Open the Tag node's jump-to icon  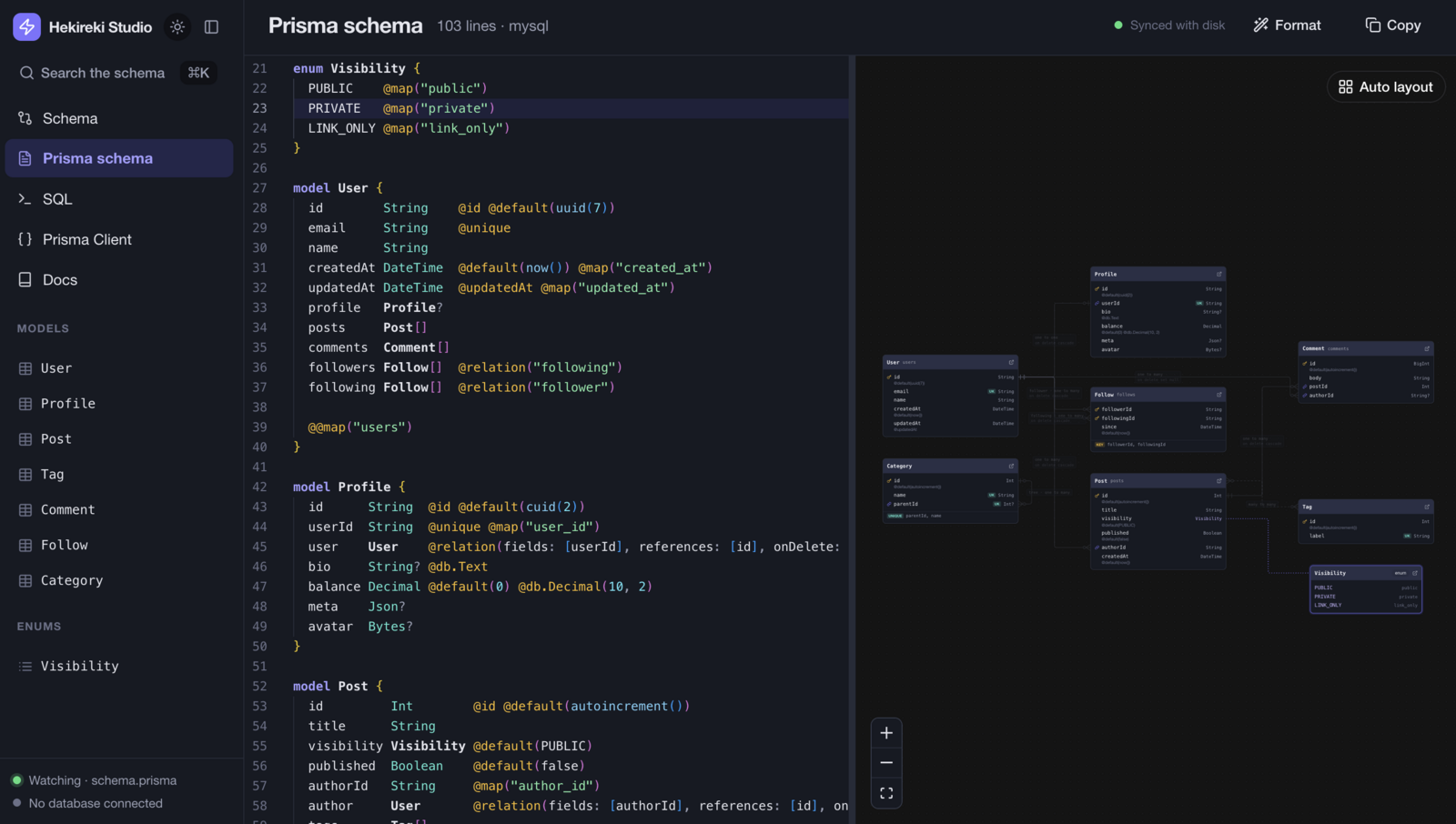tap(1427, 507)
